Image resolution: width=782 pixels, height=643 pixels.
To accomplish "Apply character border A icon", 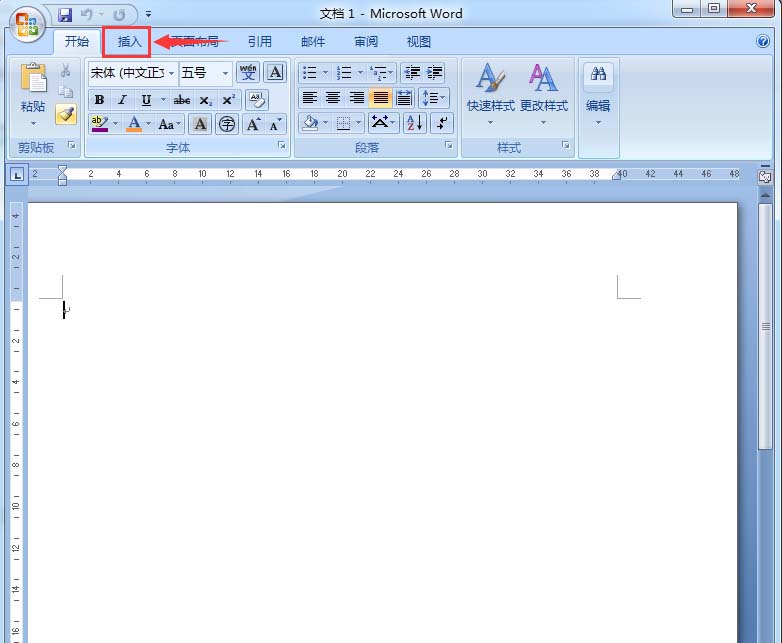I will [275, 73].
